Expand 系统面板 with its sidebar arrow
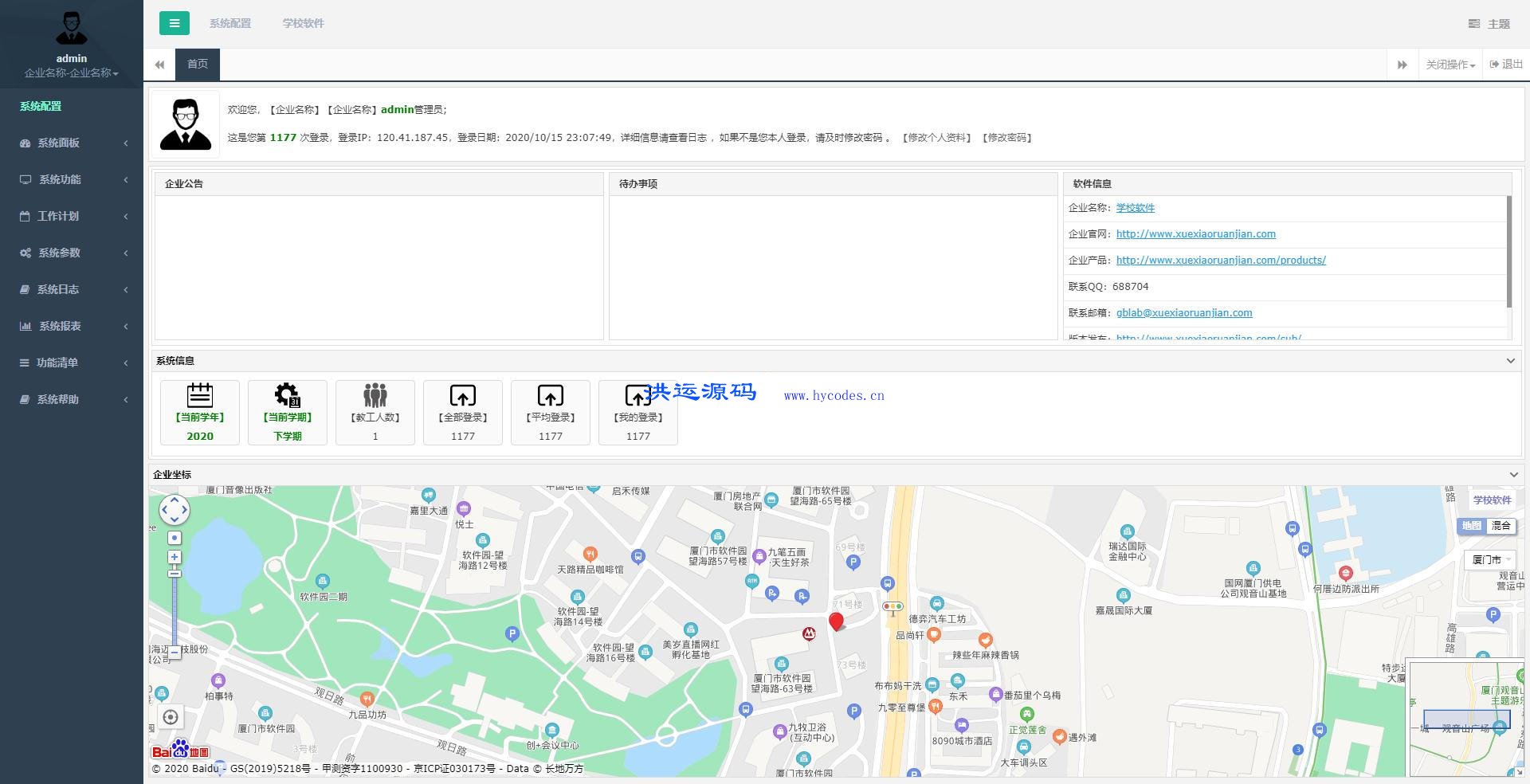1530x784 pixels. pyautogui.click(x=126, y=143)
